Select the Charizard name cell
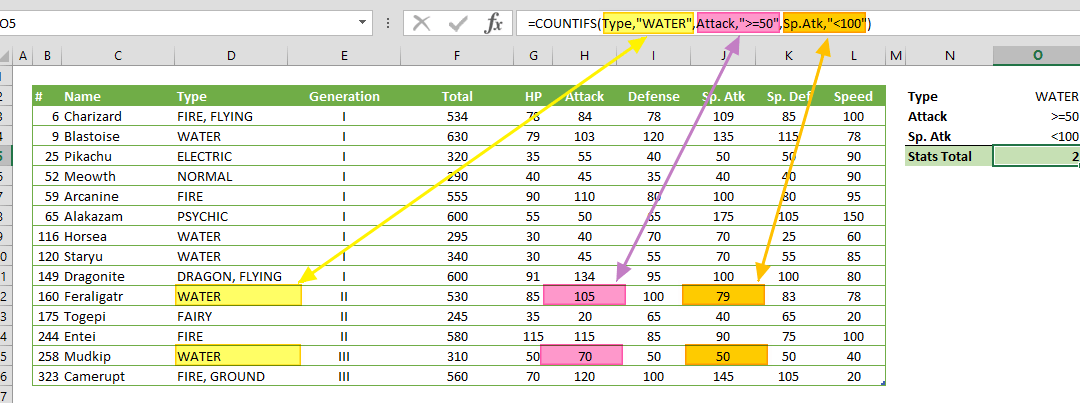The image size is (1080, 403). (x=118, y=116)
